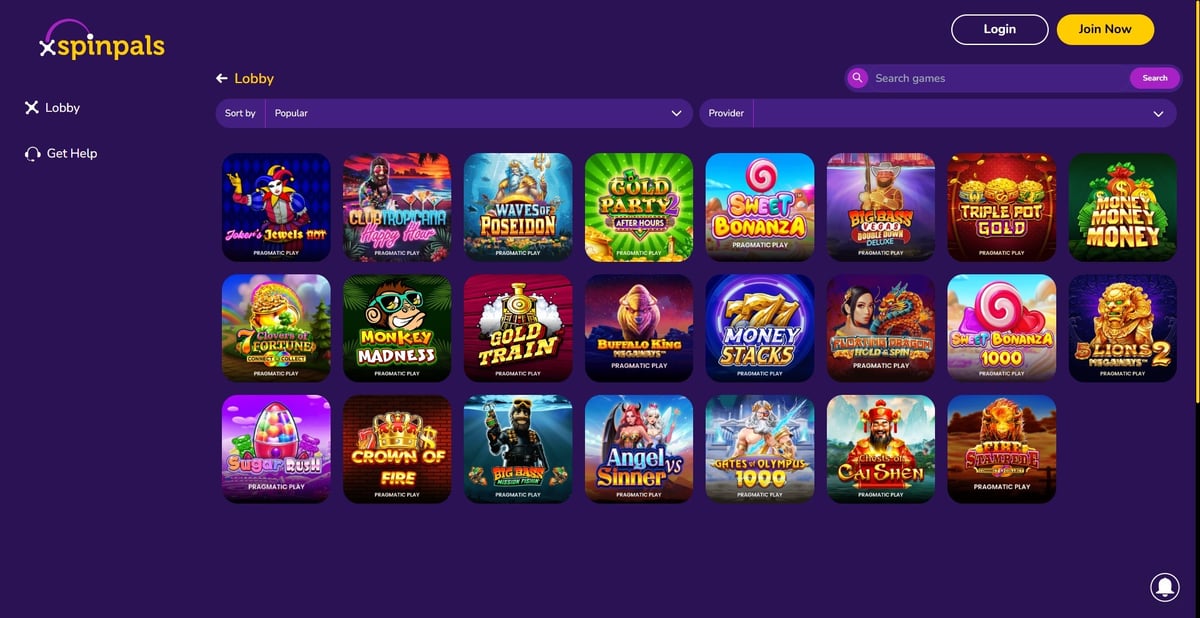Click the purple Search button
Screen dimensions: 1200x618
click(x=1155, y=78)
